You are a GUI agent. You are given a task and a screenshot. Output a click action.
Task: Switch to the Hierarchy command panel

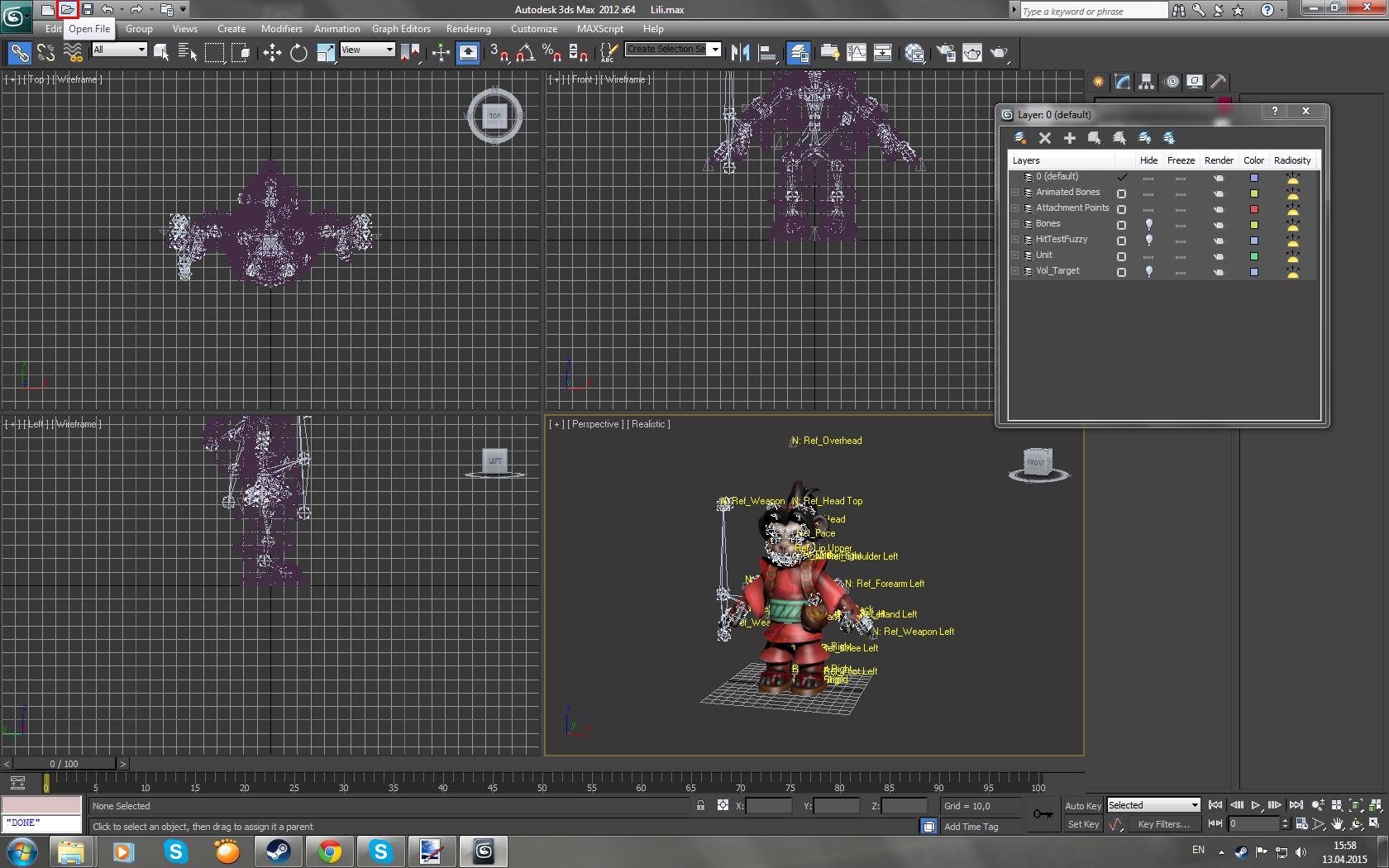(x=1146, y=82)
